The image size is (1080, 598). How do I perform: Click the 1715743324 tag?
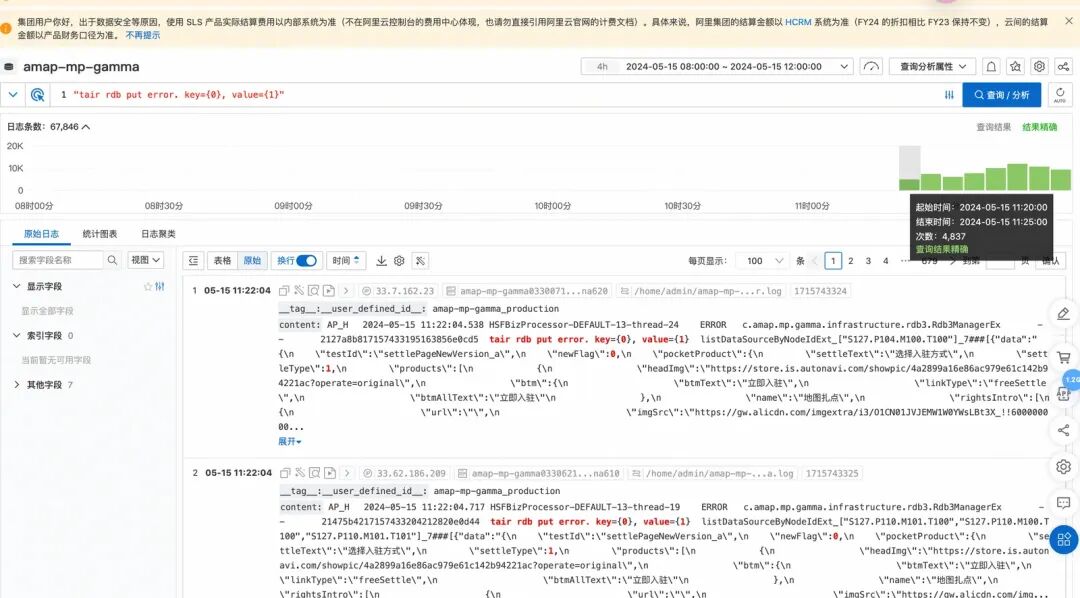pyautogui.click(x=820, y=291)
